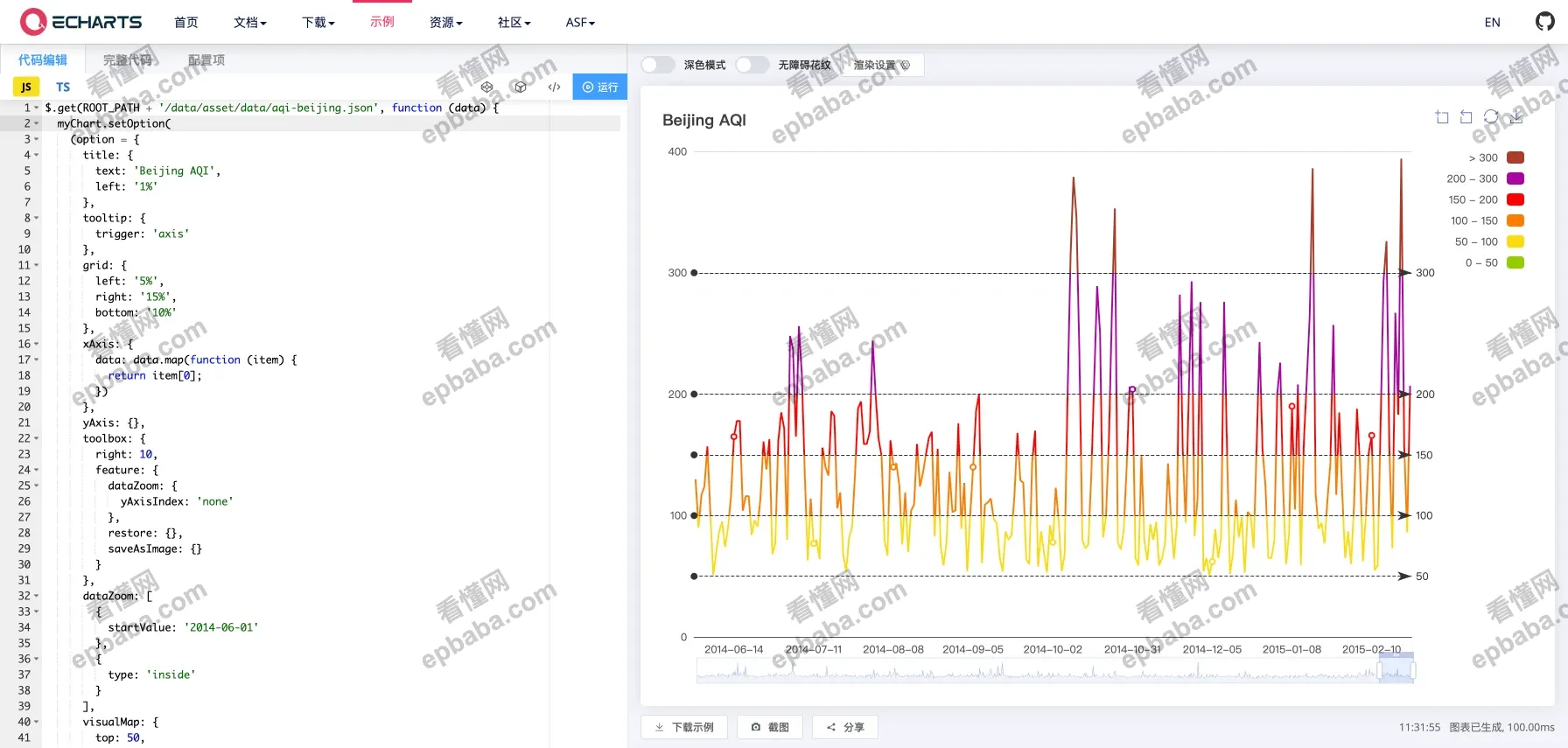Collapse code fold arrow at line 1
This screenshot has width=1568, height=748.
37,108
